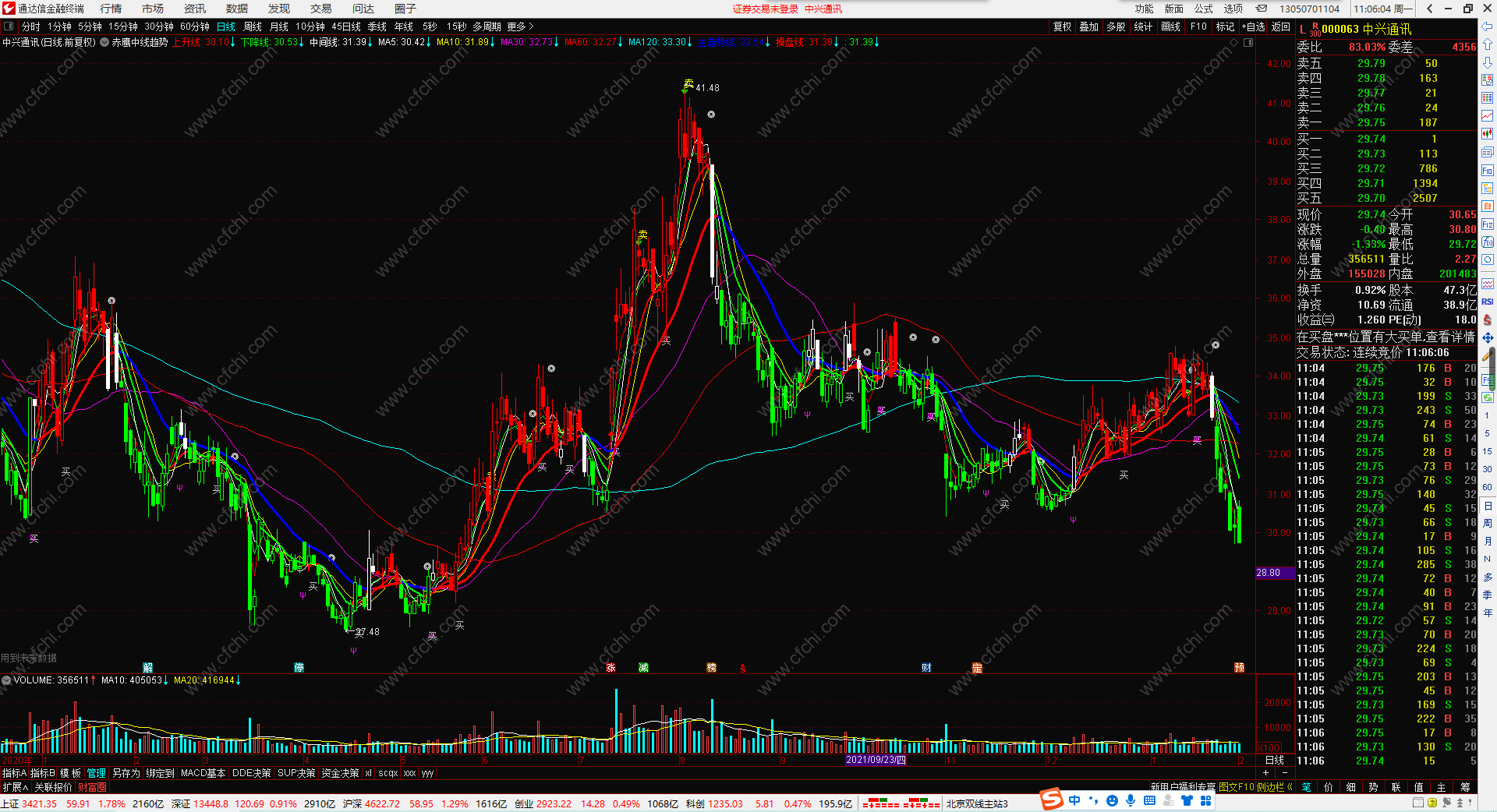Click the 榜 marker icon below the chart
This screenshot has width=1497, height=812.
711,668
